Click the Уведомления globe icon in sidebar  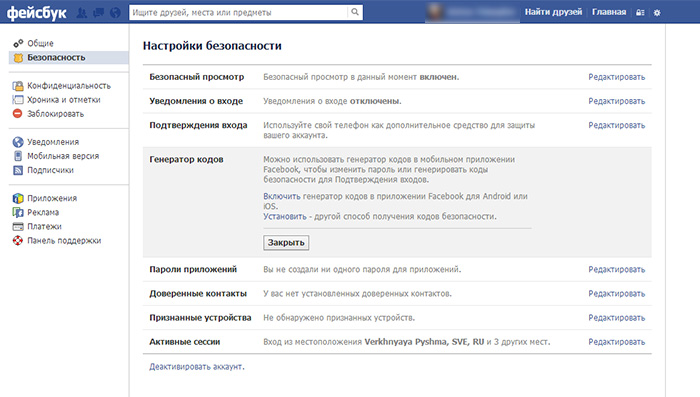pyautogui.click(x=18, y=142)
